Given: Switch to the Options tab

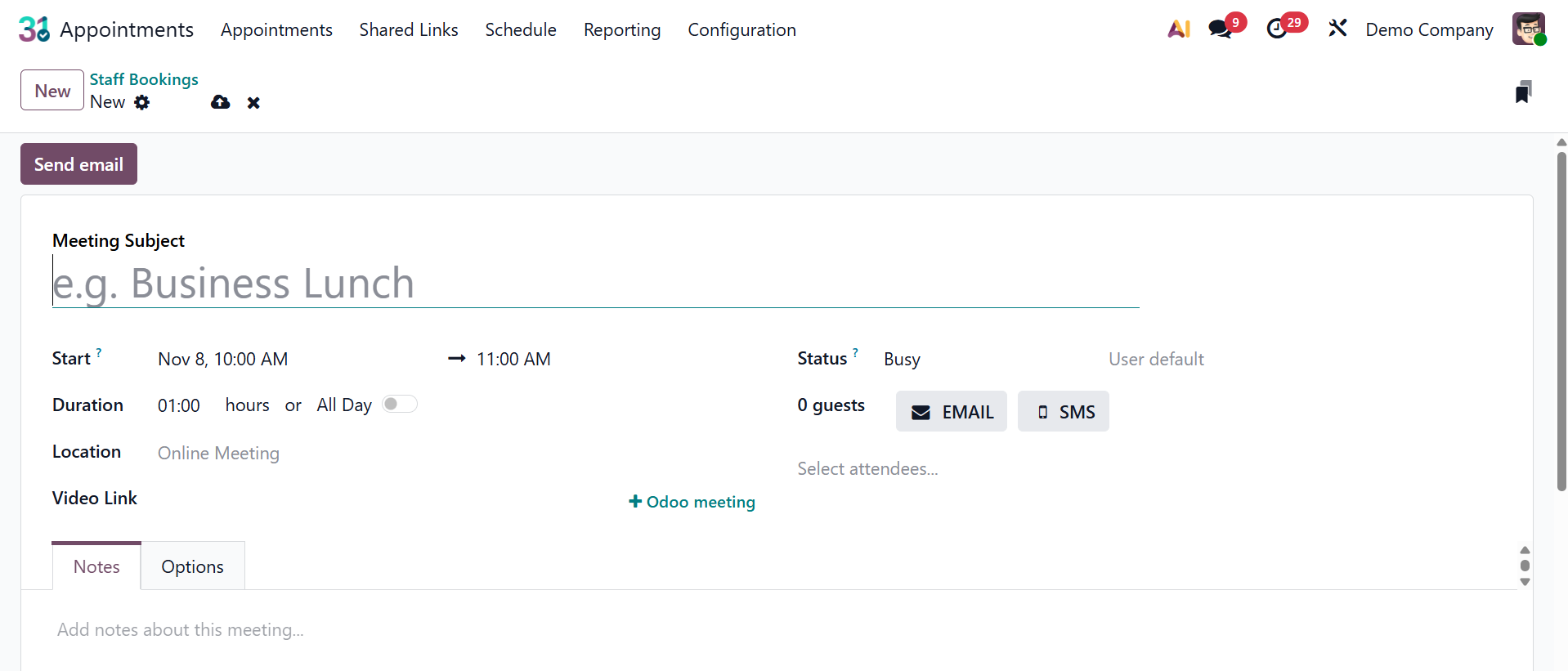Looking at the screenshot, I should click(x=192, y=566).
